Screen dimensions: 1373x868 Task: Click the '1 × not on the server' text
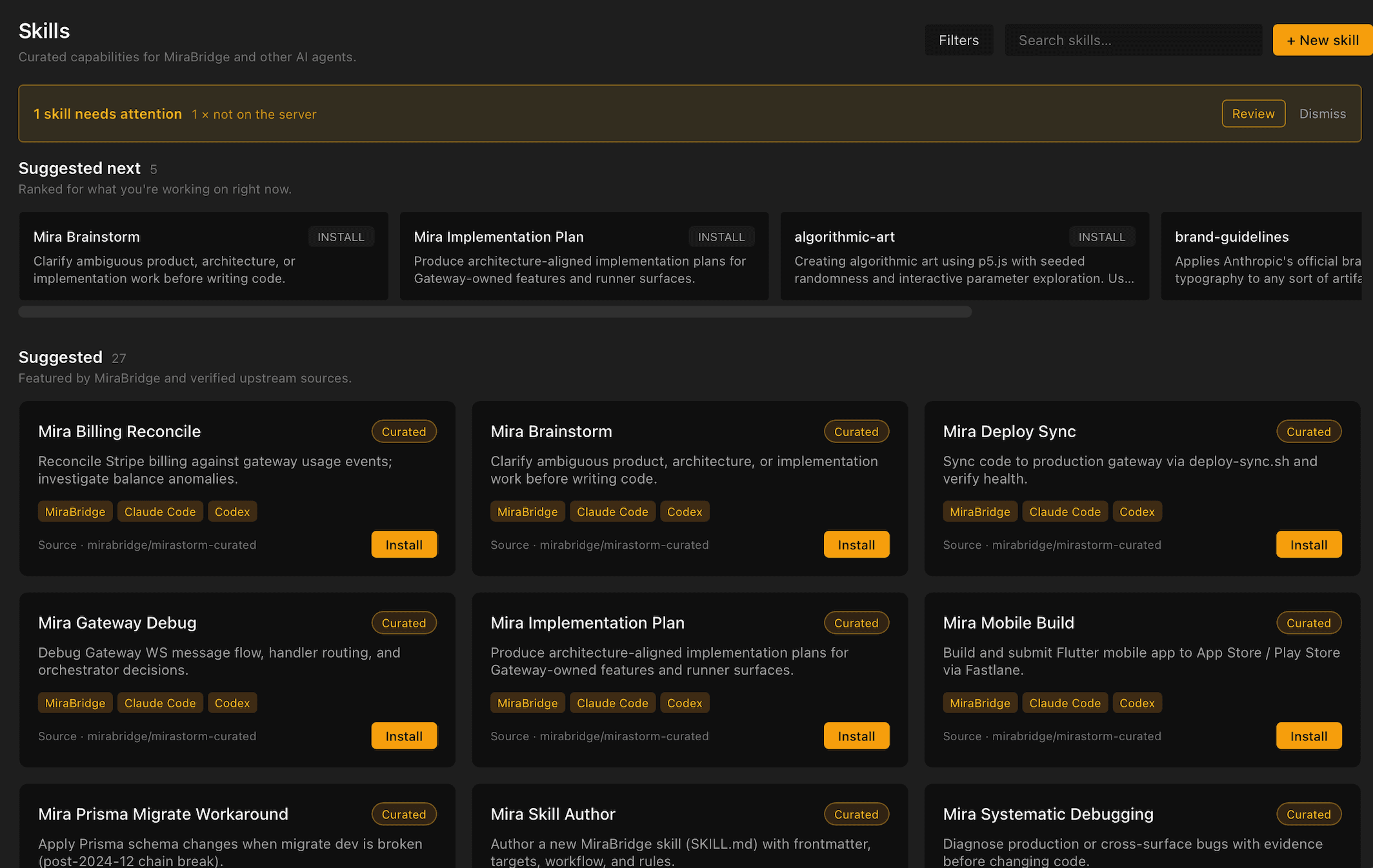tap(254, 114)
